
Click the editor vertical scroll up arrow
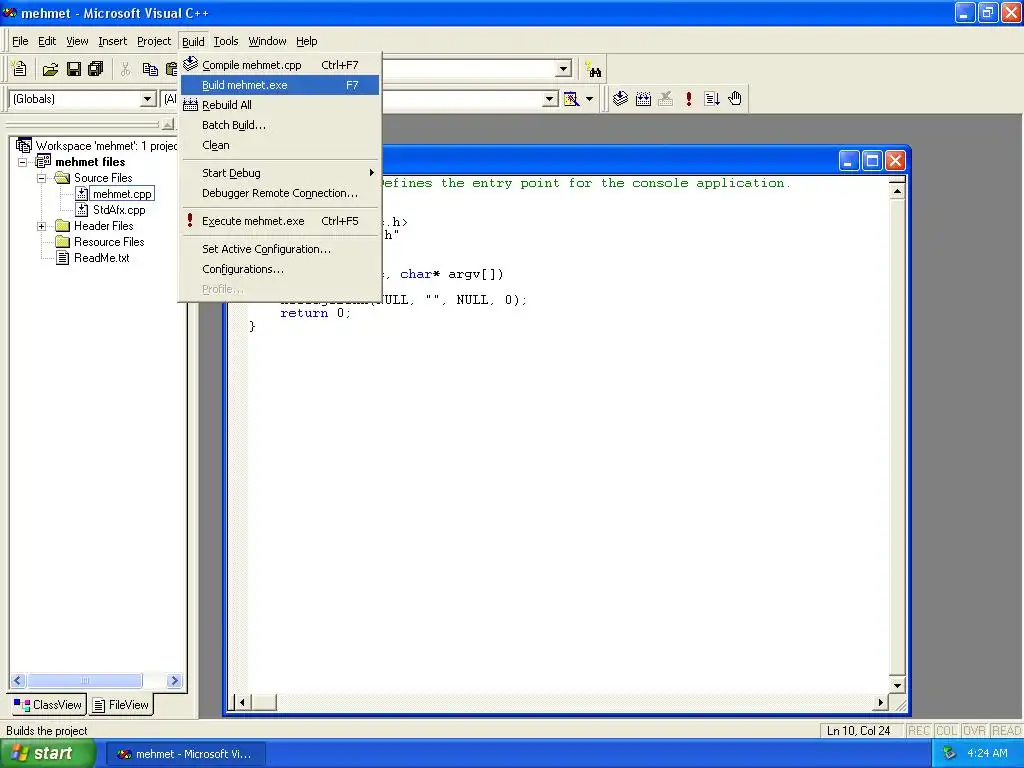897,191
